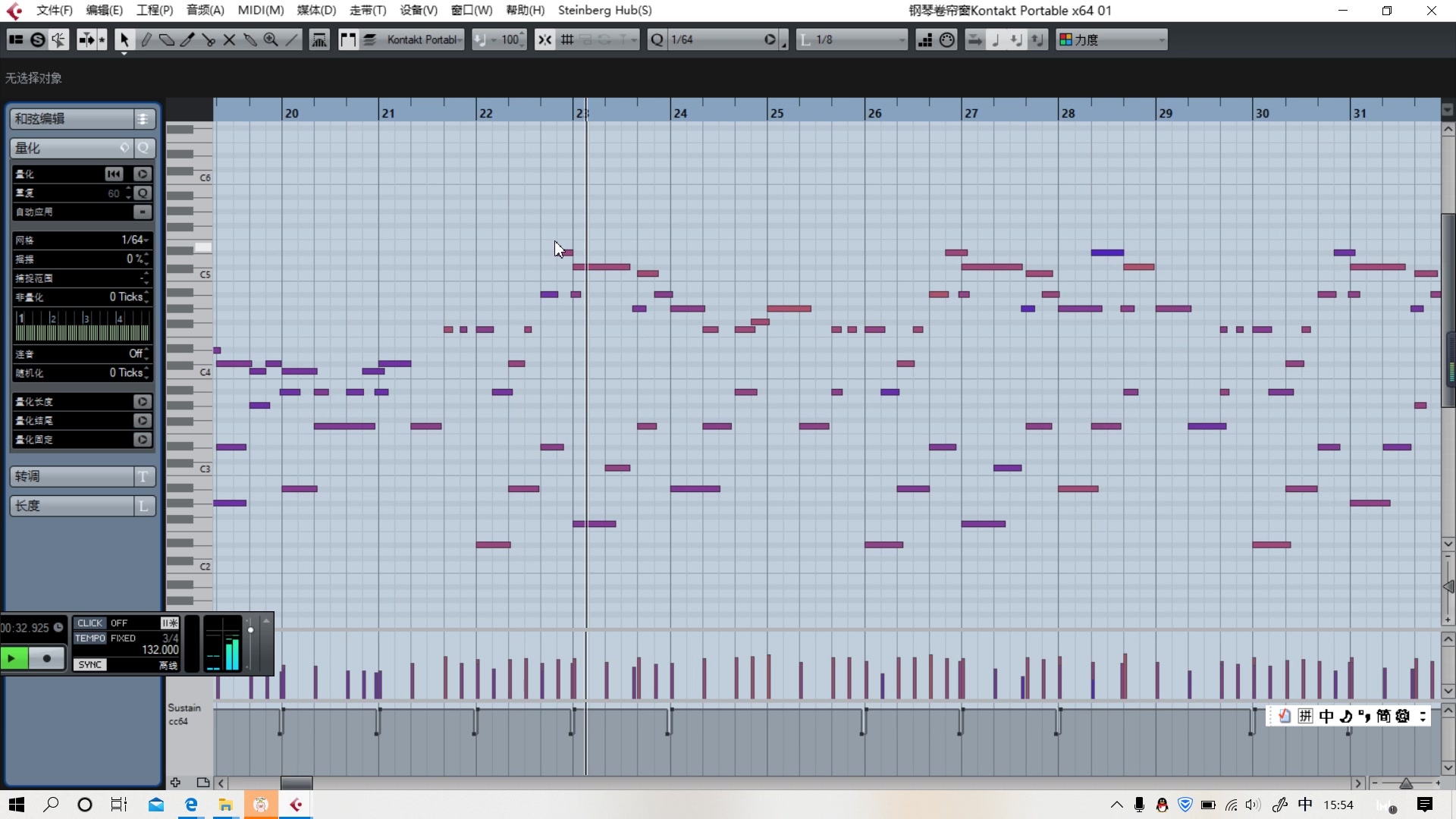Adjust the 连音 Off stepper

146,354
